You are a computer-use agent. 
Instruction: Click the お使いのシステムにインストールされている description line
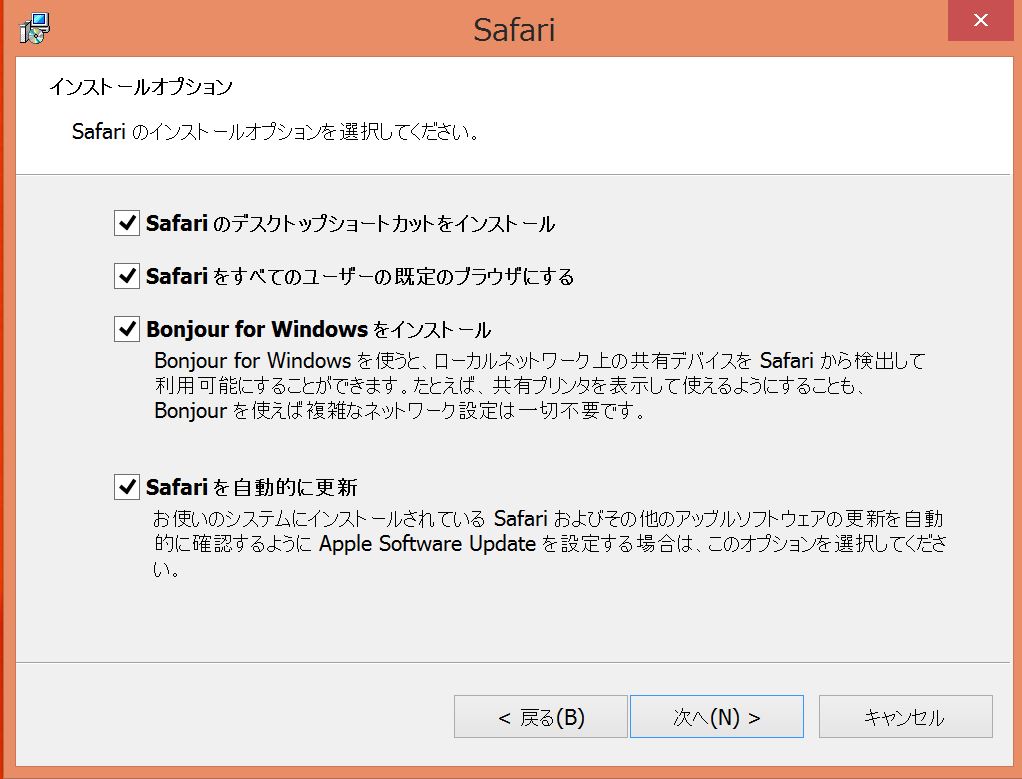click(320, 520)
